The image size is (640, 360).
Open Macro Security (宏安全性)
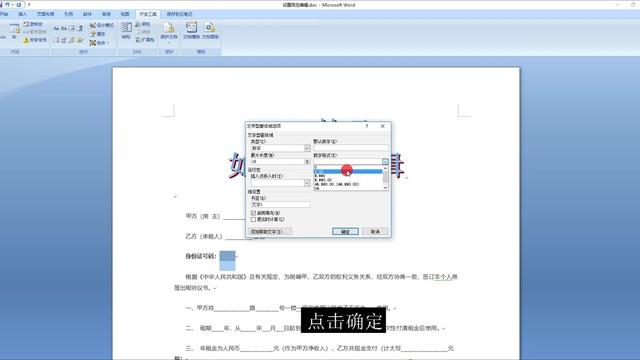pyautogui.click(x=35, y=40)
